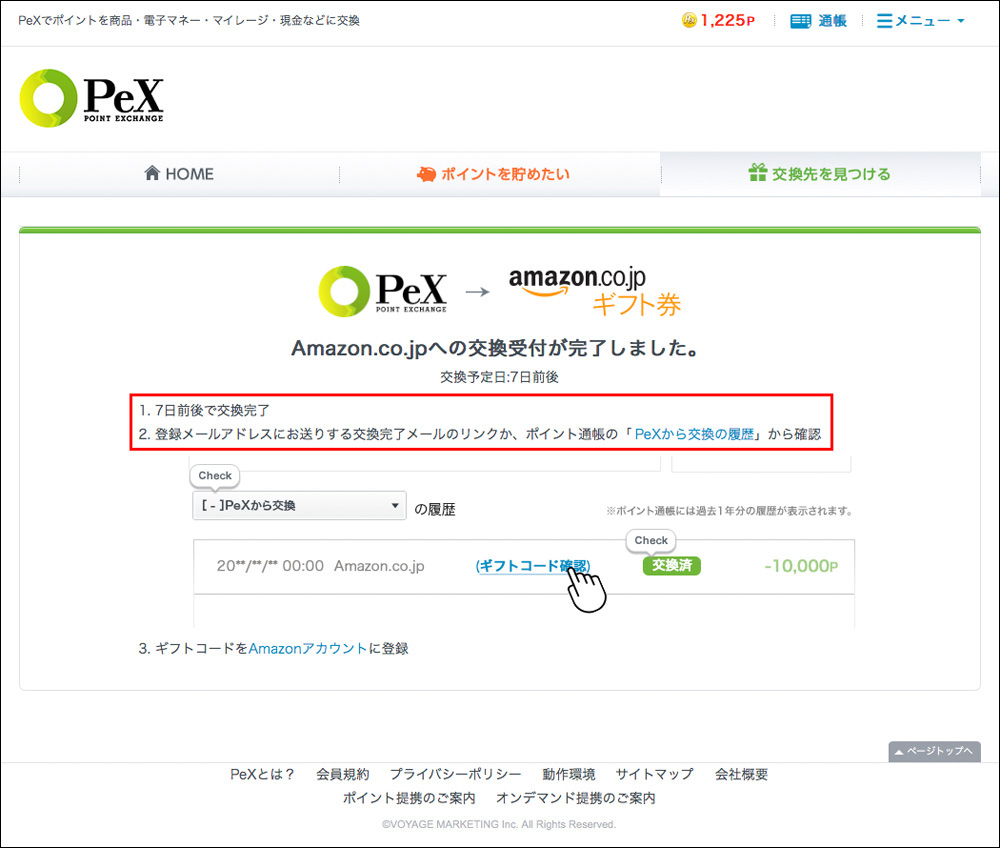
Task: Click the gold coin points icon
Action: pyautogui.click(x=689, y=20)
